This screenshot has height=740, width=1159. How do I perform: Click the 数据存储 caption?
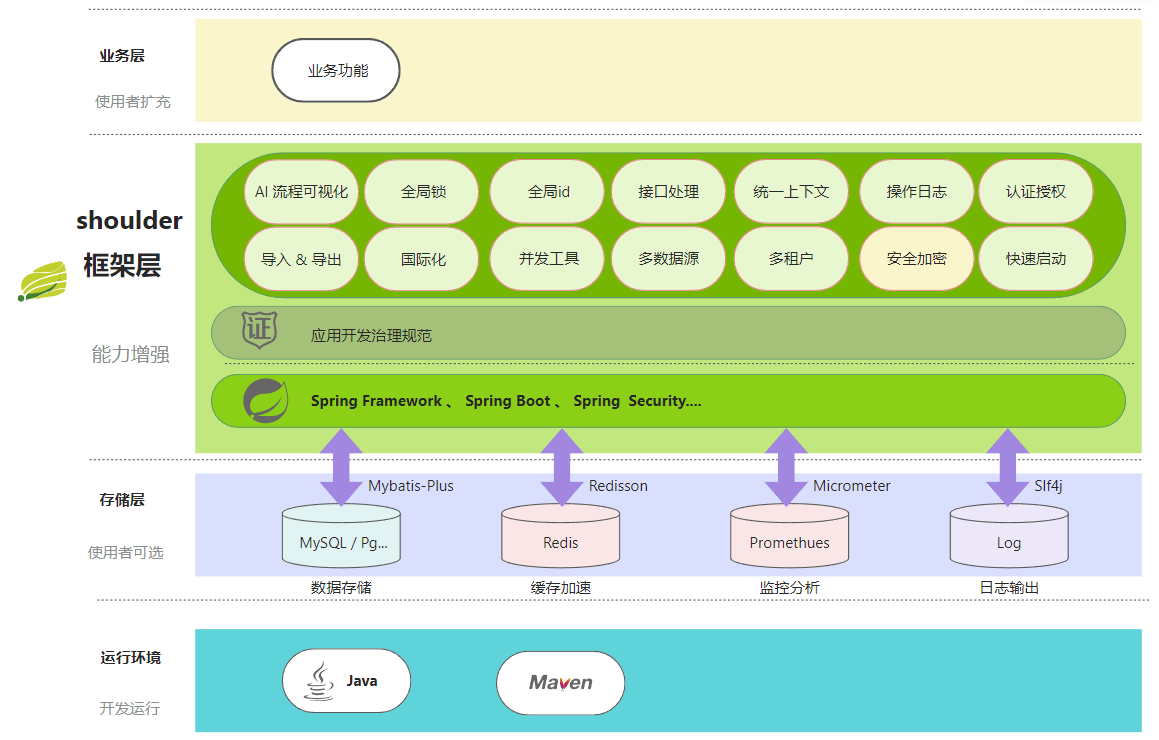point(341,588)
